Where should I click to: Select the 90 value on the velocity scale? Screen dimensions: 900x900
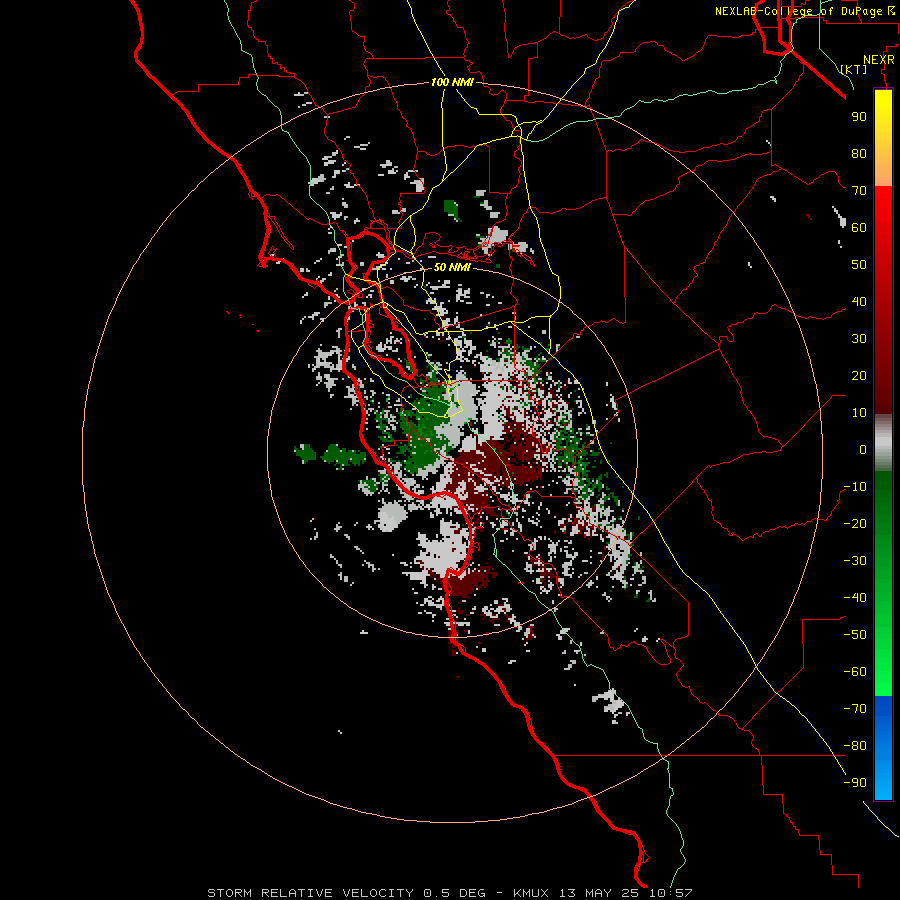click(x=859, y=117)
